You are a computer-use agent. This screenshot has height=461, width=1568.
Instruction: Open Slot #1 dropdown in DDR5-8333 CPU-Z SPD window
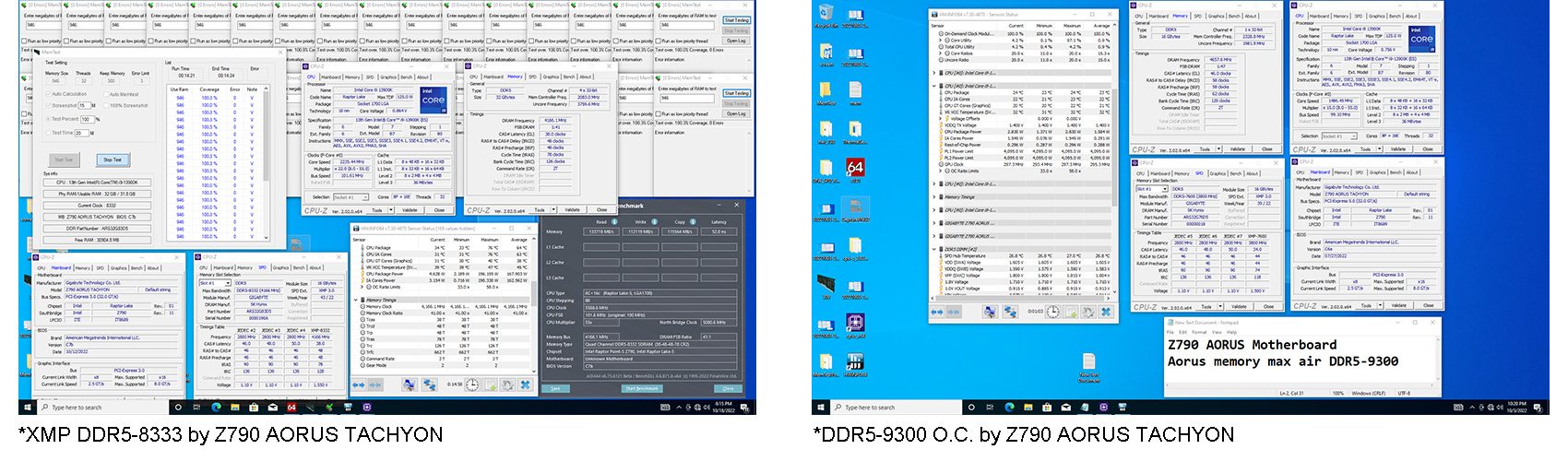pyautogui.click(x=215, y=283)
